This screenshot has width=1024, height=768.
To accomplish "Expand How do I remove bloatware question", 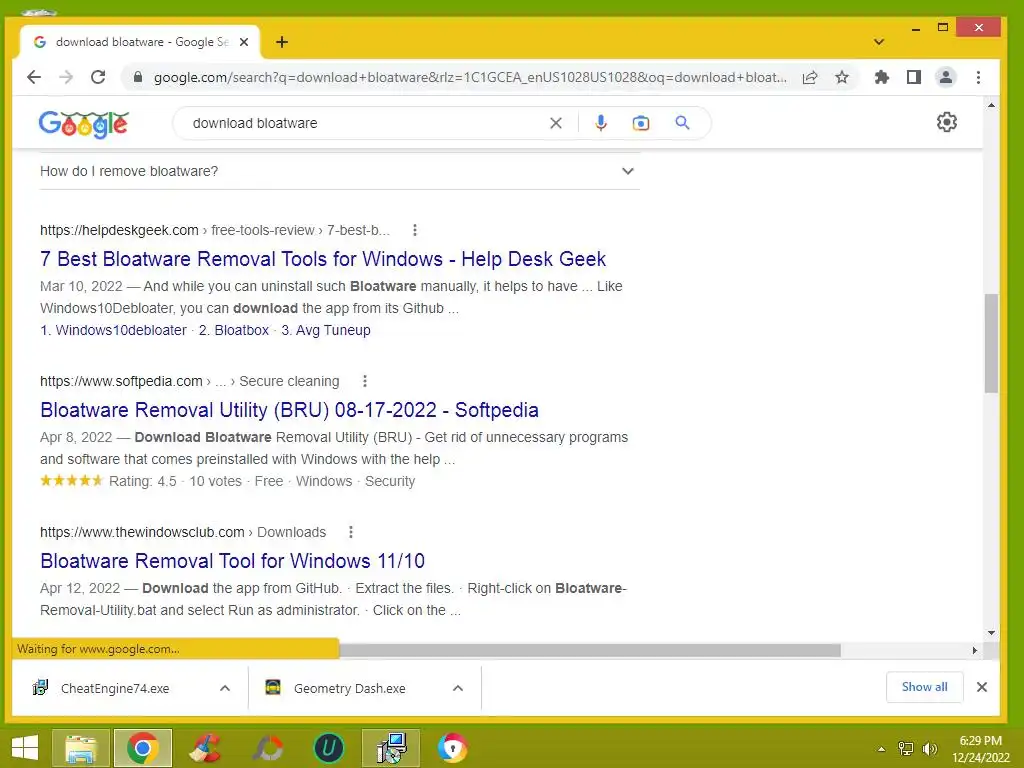I will click(x=340, y=171).
